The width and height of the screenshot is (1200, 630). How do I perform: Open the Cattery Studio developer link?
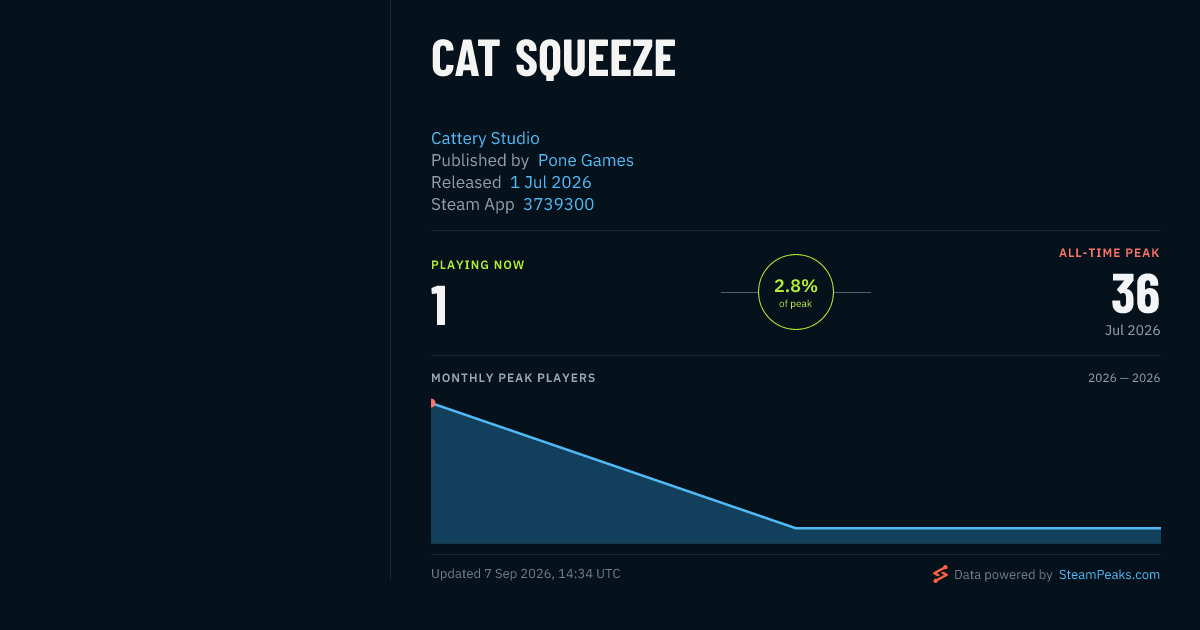(x=485, y=139)
